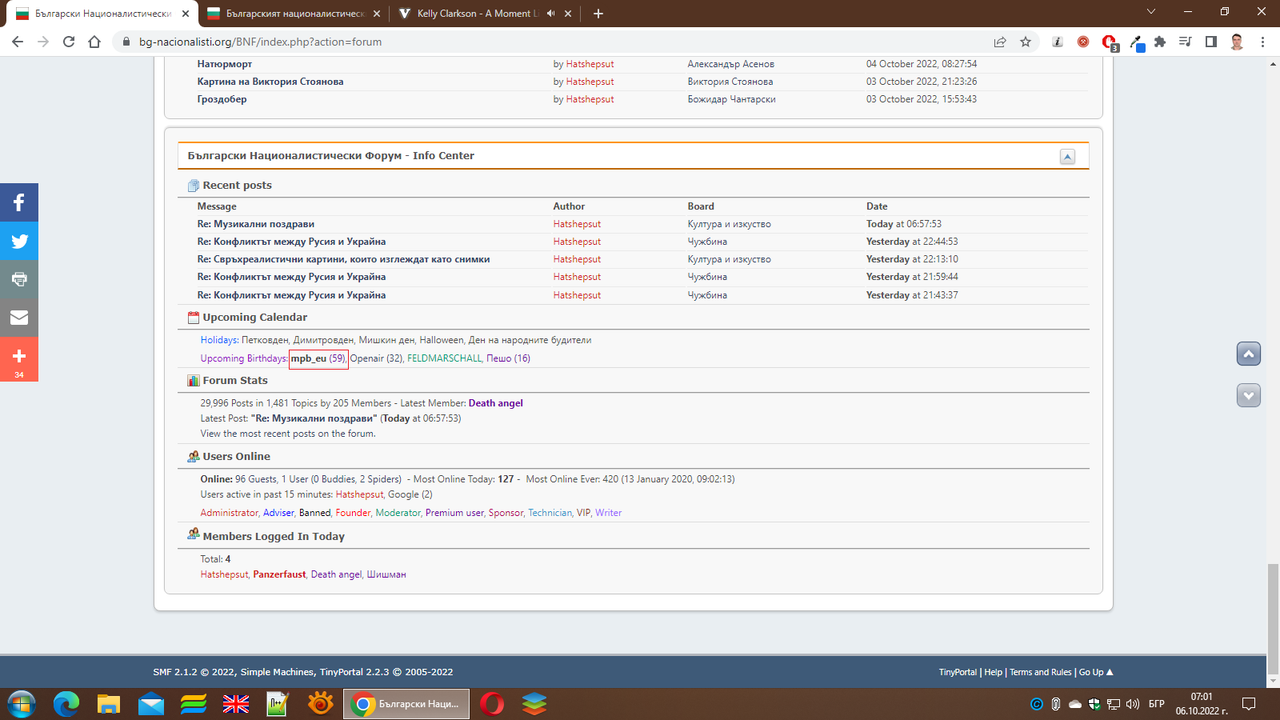Open Култура и изкуство board for first post
Screen dimensions: 1280x720
click(x=729, y=224)
